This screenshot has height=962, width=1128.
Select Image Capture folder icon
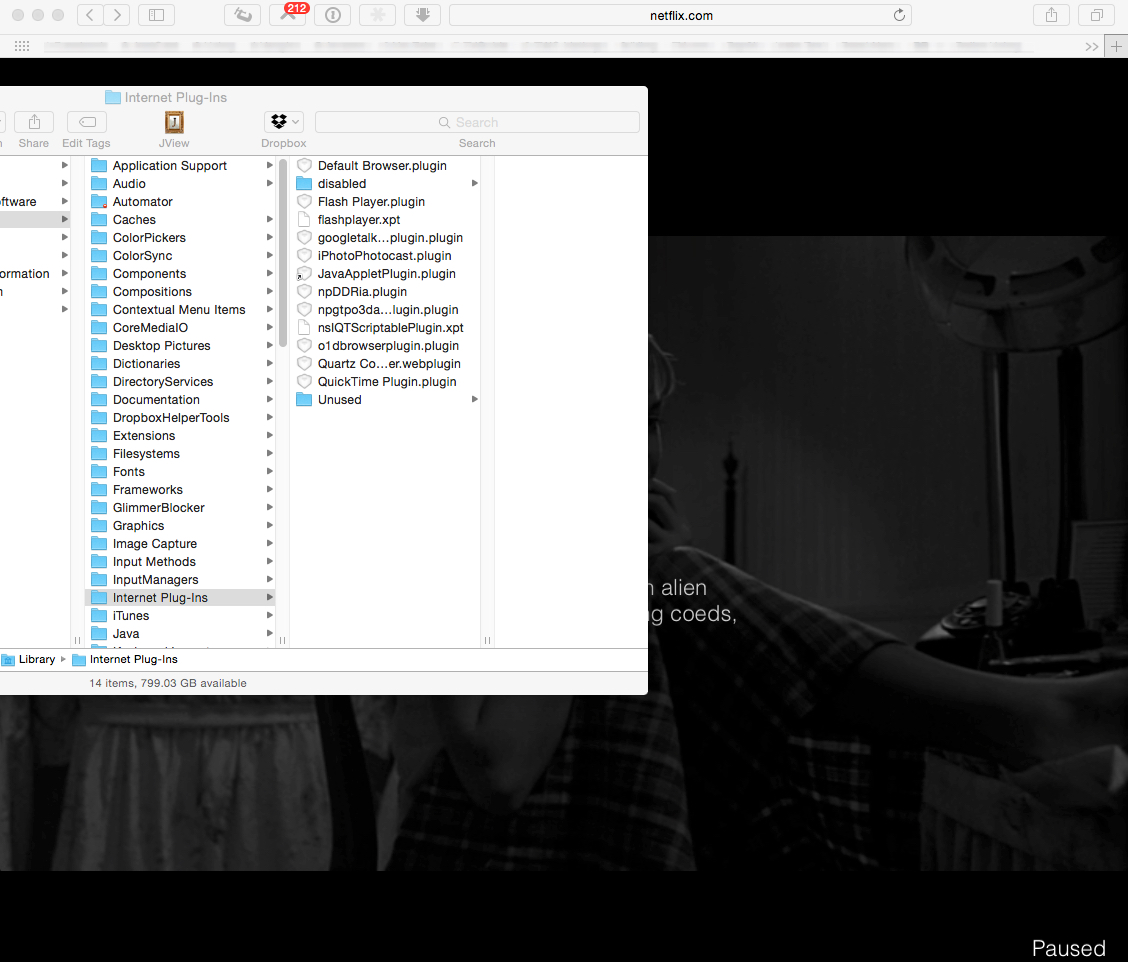tap(99, 543)
